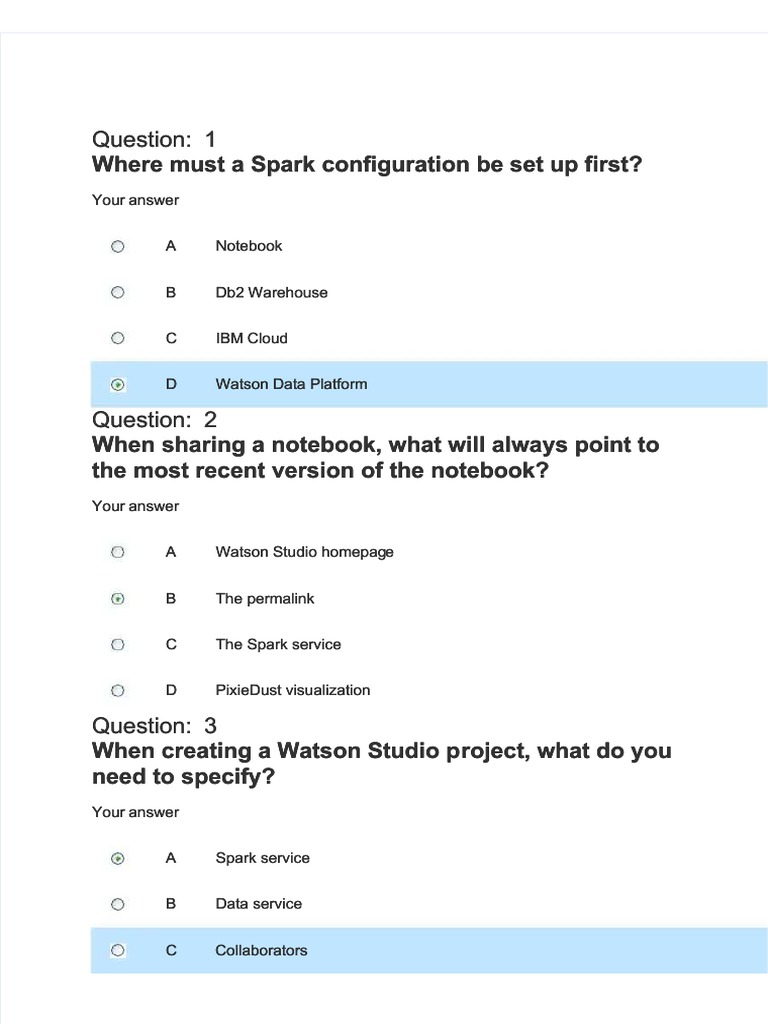768x1024 pixels.
Task: Pick Watson Data Platform radio button
Action: tap(118, 384)
